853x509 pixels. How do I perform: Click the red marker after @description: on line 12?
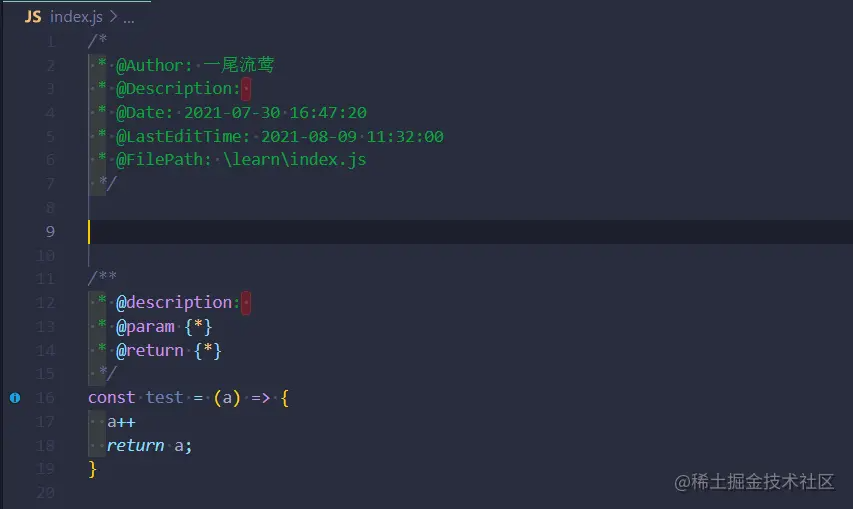(x=246, y=302)
